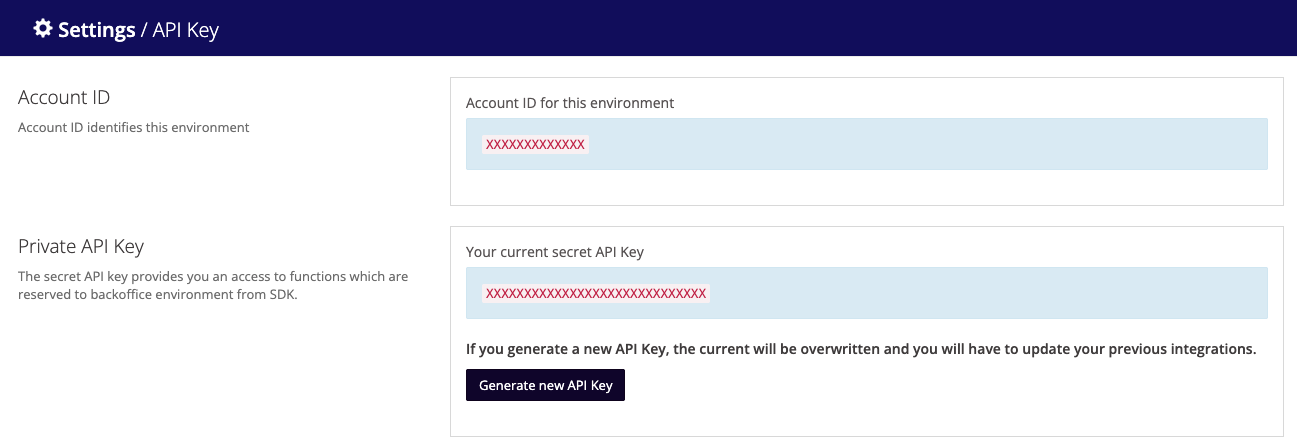This screenshot has height=447, width=1297.
Task: Click the Private API Key section heading
Action: (81, 246)
